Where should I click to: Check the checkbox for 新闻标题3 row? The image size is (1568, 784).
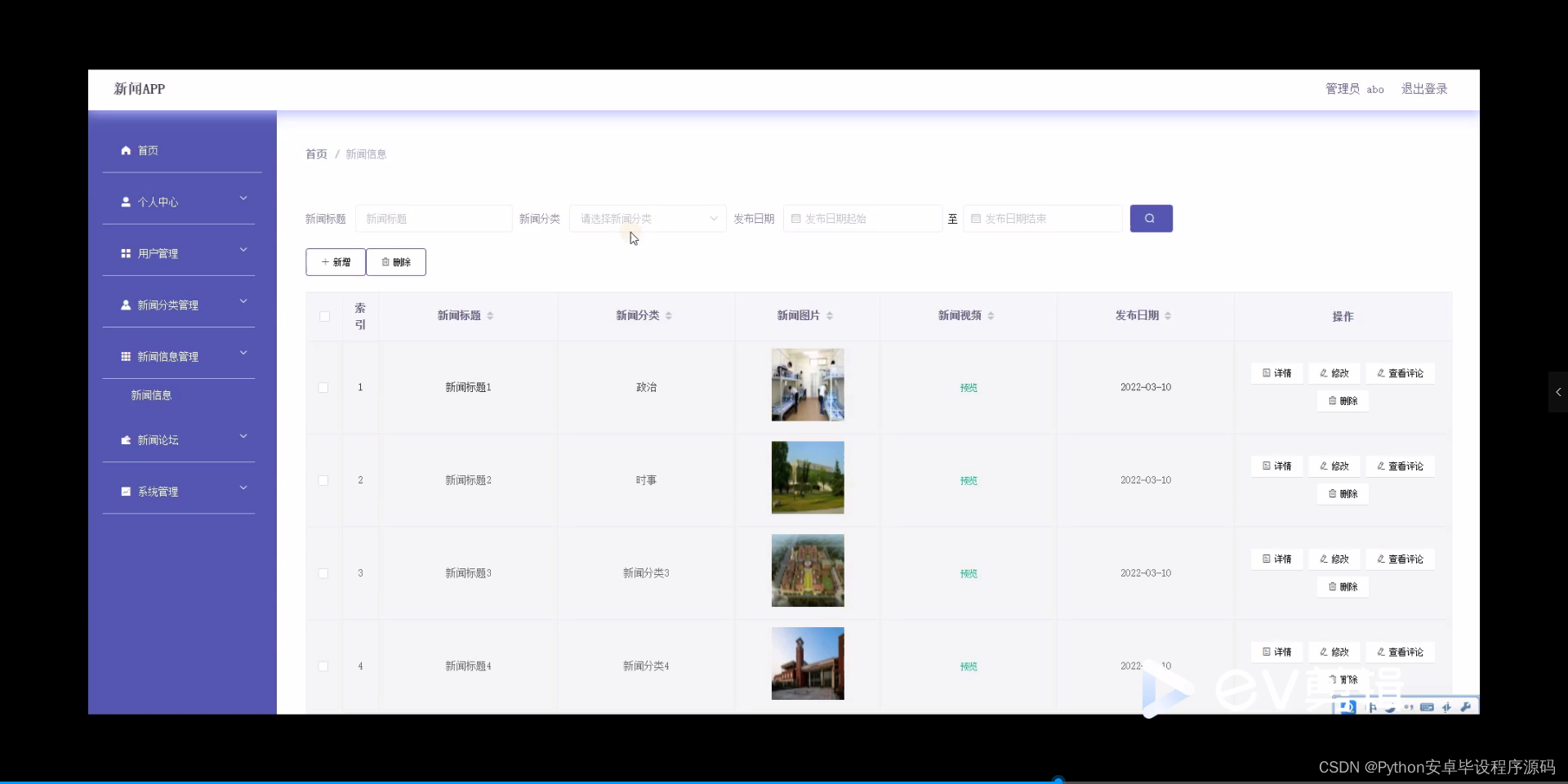coord(323,574)
